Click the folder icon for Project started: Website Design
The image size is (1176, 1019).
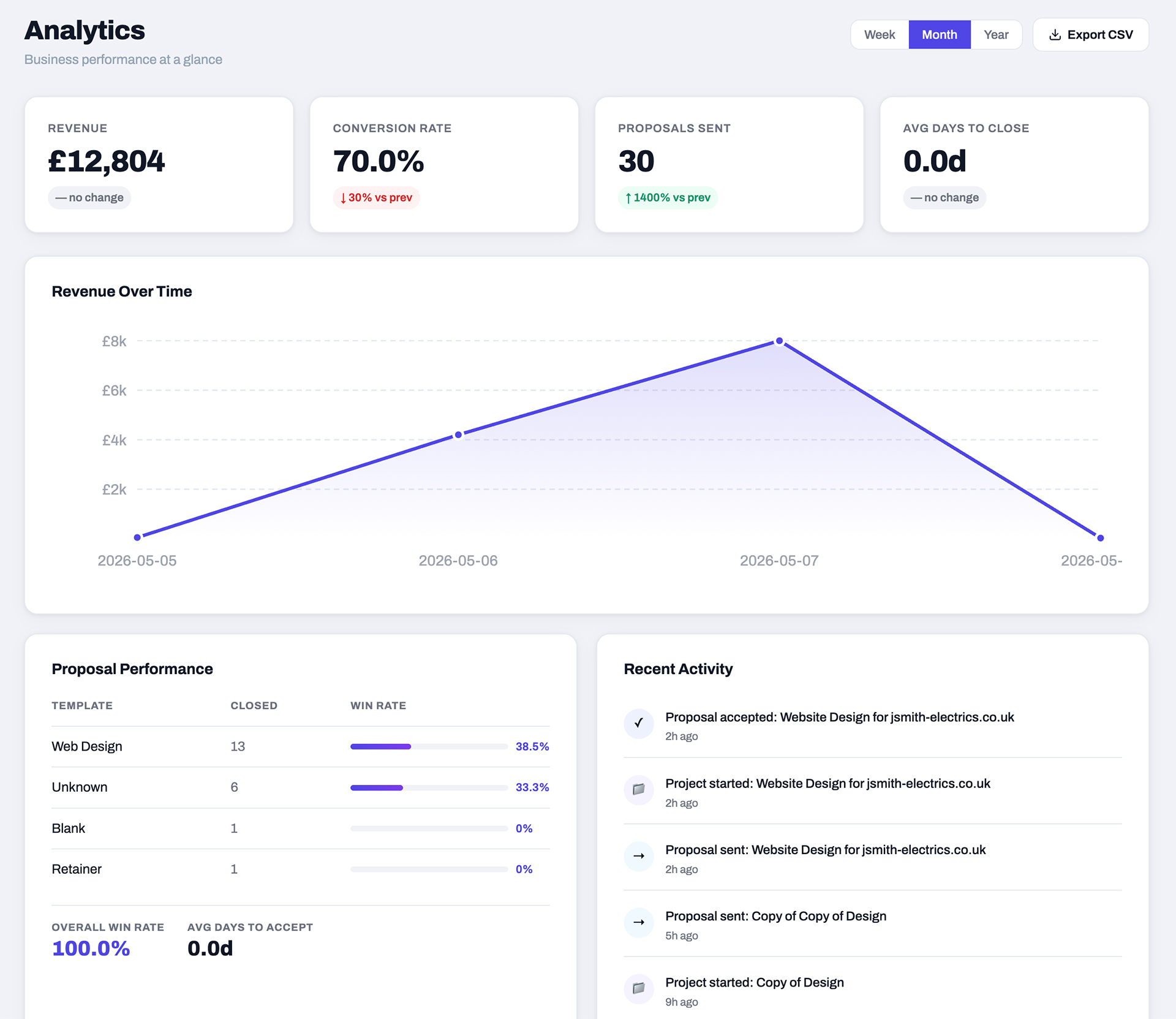tap(639, 789)
